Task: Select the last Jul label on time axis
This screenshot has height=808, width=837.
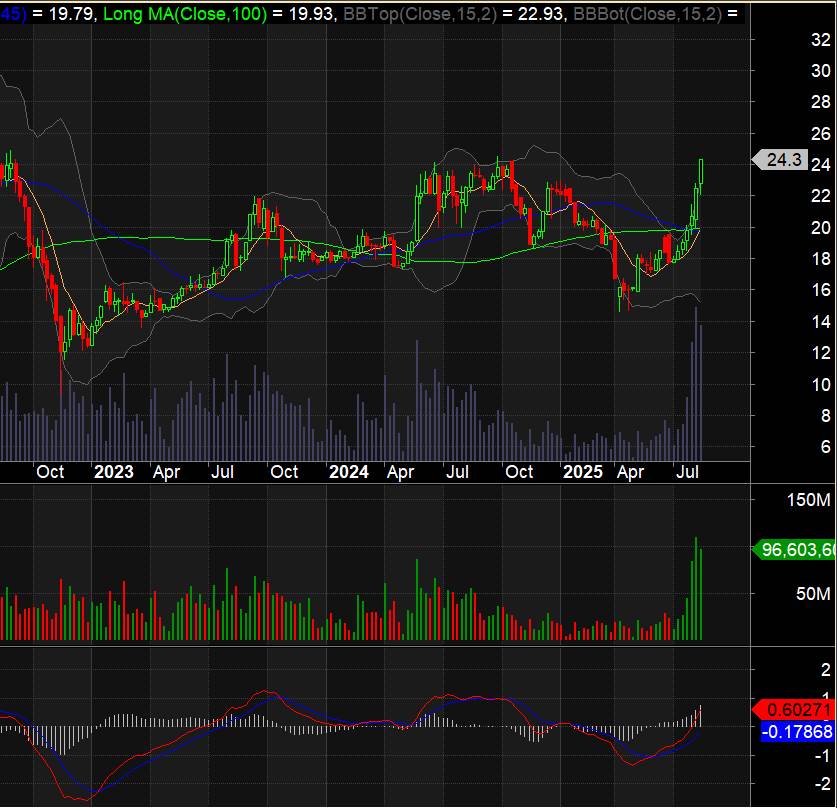Action: tap(690, 471)
